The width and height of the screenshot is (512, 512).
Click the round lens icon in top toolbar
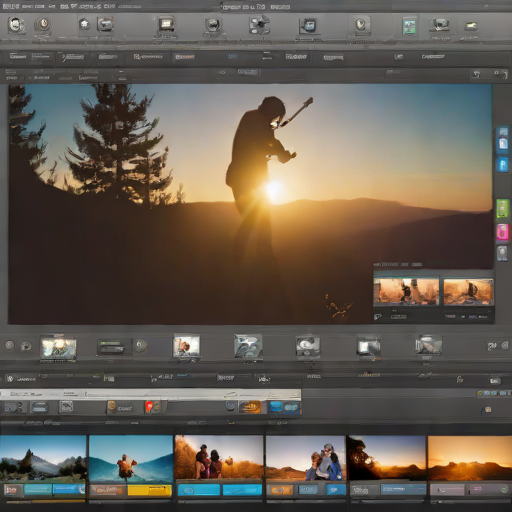[x=212, y=25]
